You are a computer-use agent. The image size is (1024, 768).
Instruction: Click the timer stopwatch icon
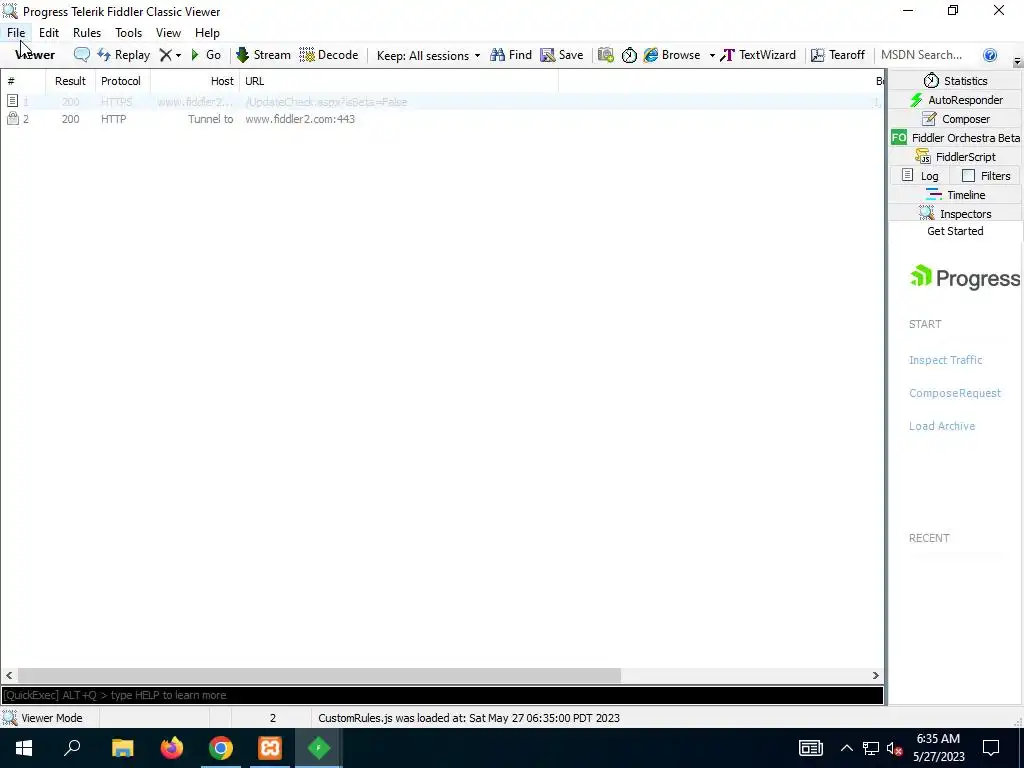(x=629, y=55)
